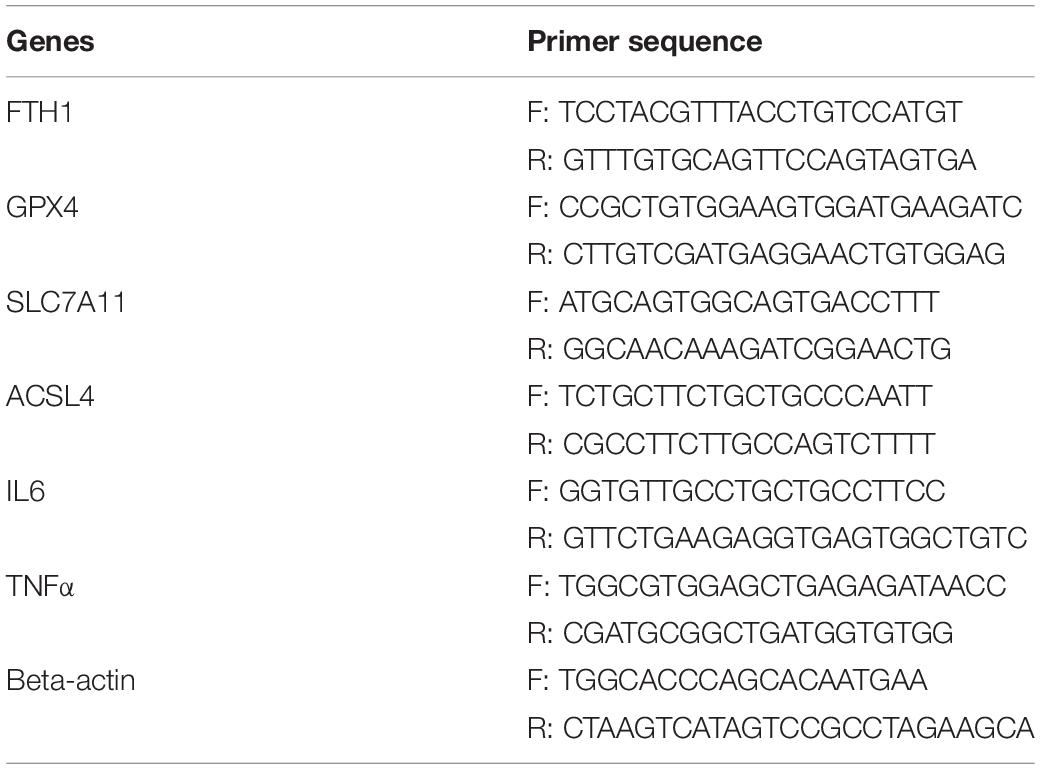Select the SLC7A11 gene label
The height and width of the screenshot is (769, 1040).
[x=66, y=302]
